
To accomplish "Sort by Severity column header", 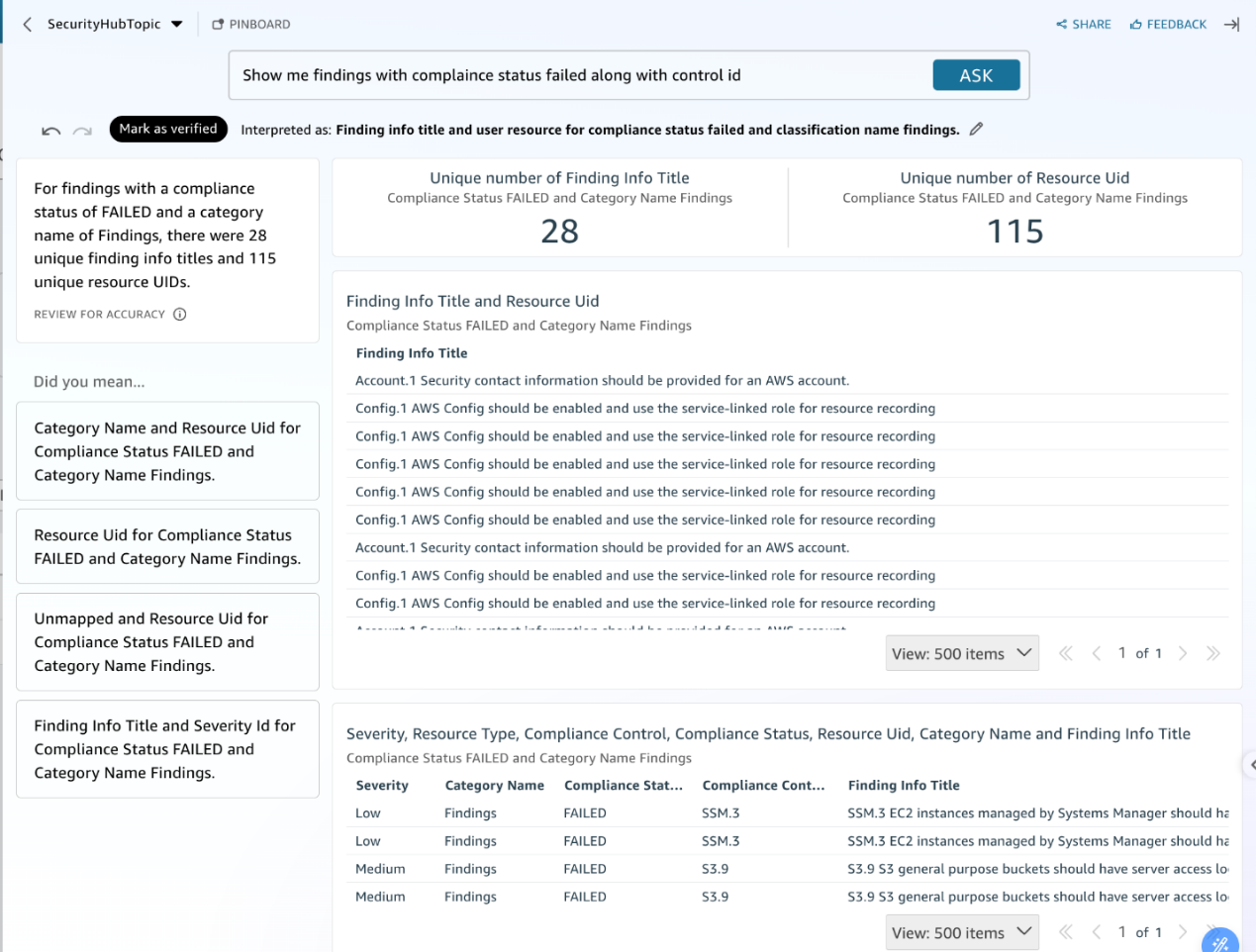I will click(382, 785).
